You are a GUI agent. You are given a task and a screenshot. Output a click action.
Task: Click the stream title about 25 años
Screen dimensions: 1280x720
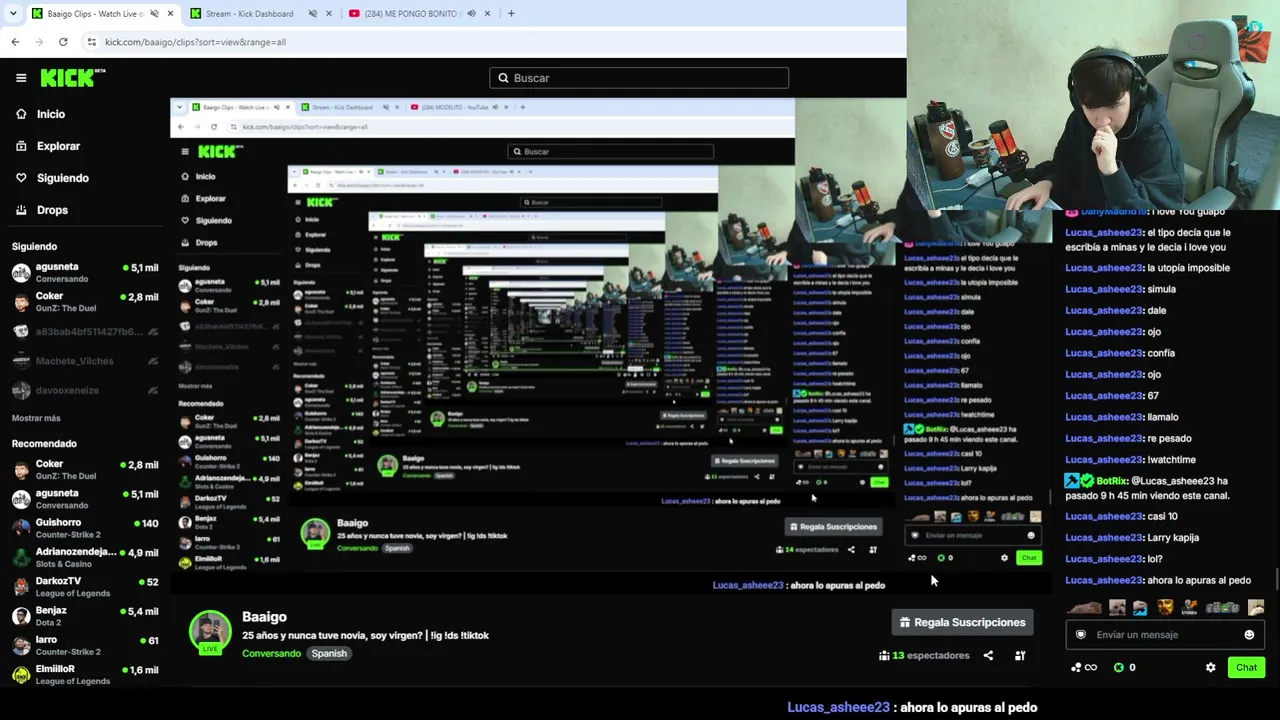(365, 635)
